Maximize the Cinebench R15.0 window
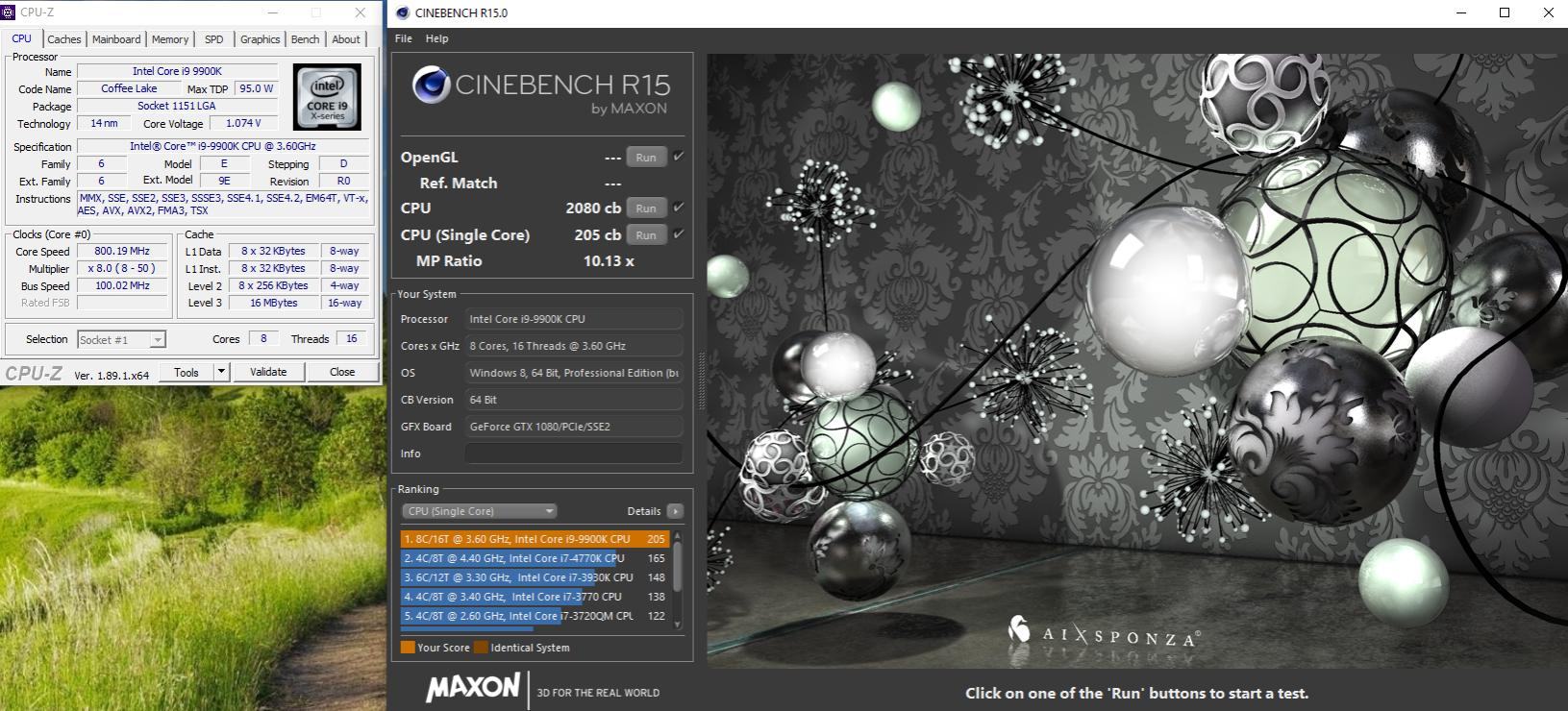 tap(1505, 12)
